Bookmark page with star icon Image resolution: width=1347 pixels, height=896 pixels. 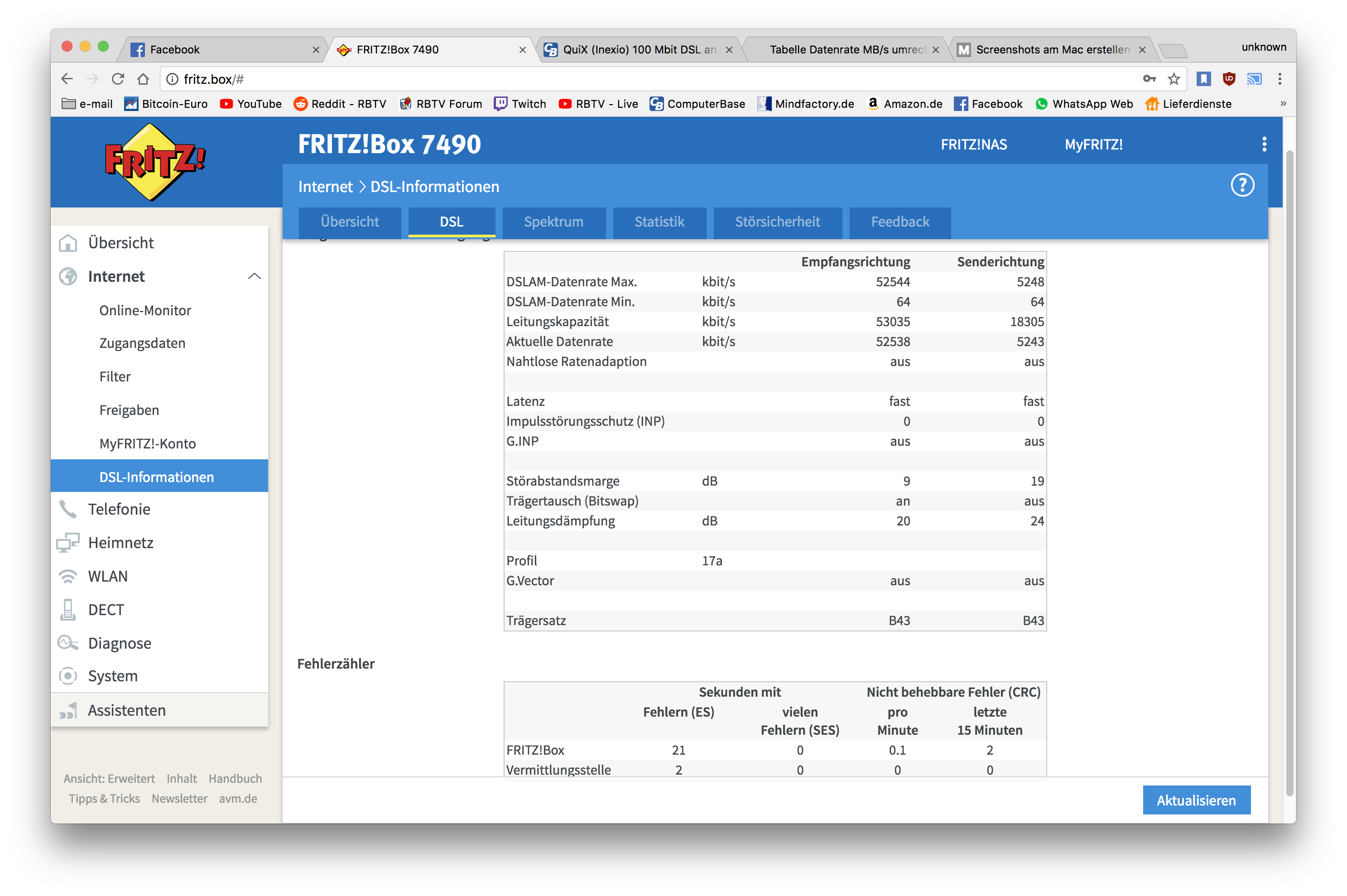click(1174, 79)
